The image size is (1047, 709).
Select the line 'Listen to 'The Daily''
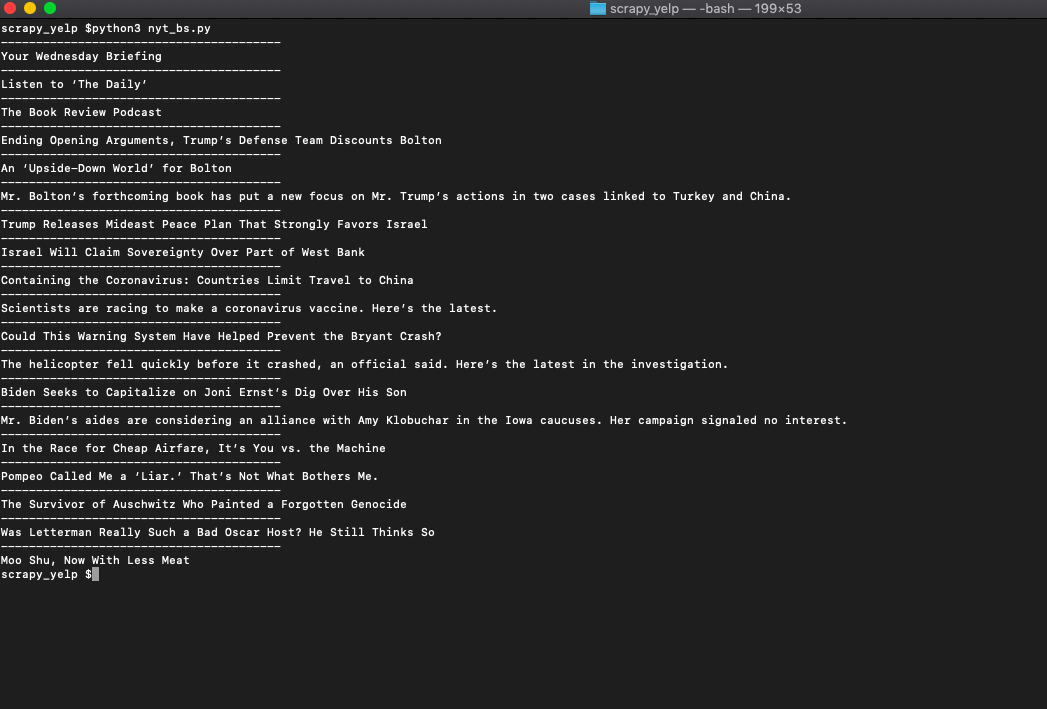(x=75, y=84)
